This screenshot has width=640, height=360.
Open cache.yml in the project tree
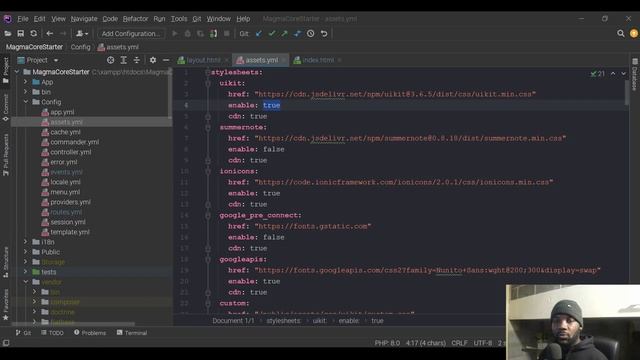tap(65, 132)
